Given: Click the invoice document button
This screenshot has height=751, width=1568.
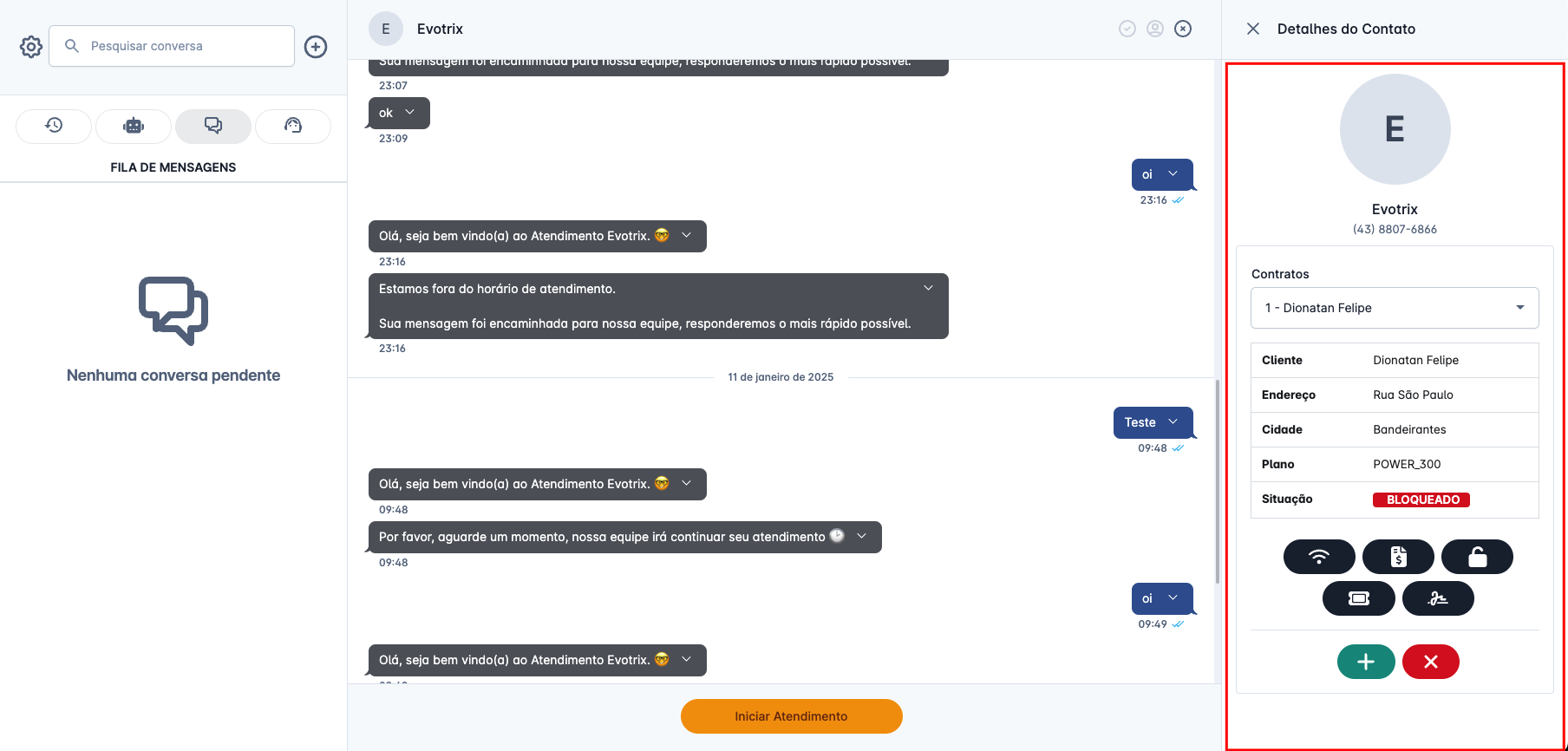Looking at the screenshot, I should click(1398, 557).
